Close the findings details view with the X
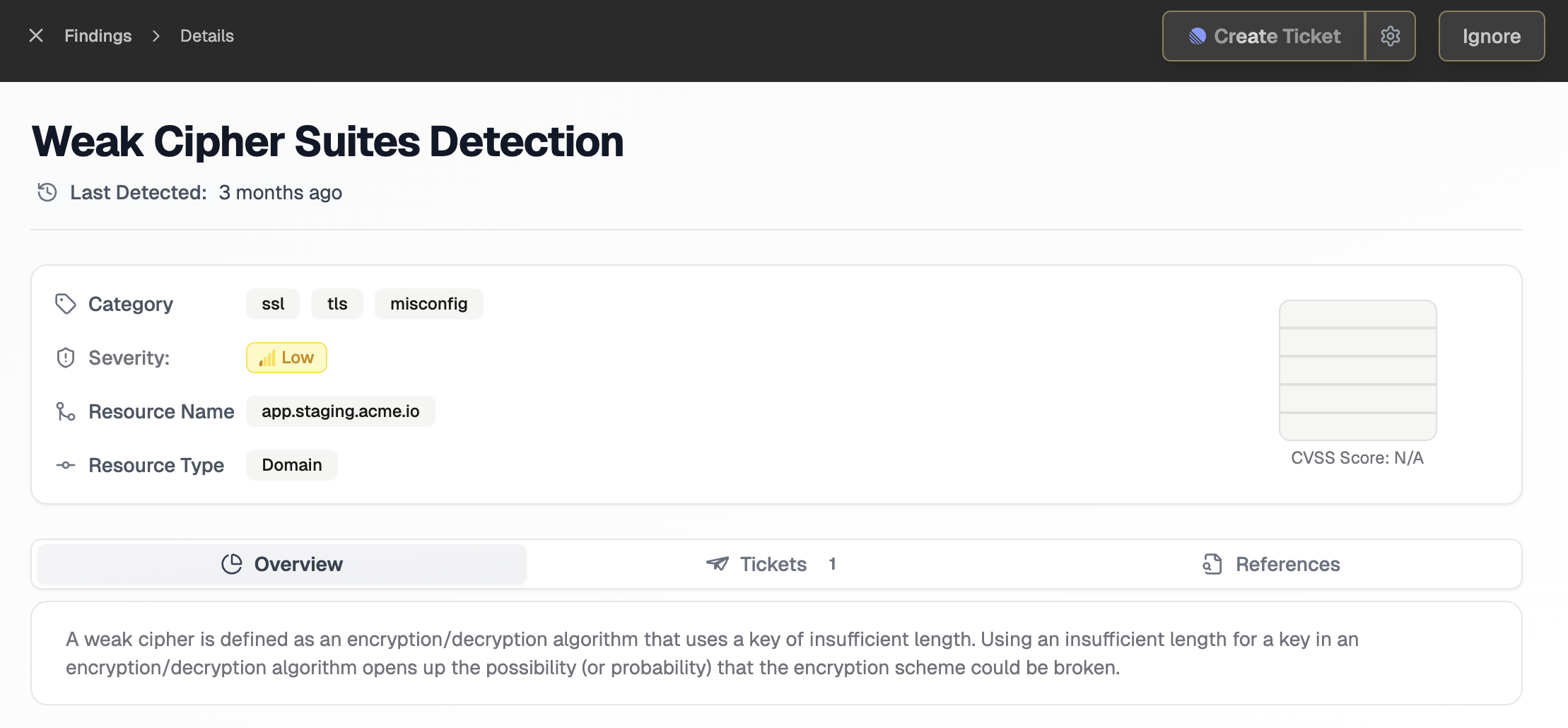 click(35, 35)
